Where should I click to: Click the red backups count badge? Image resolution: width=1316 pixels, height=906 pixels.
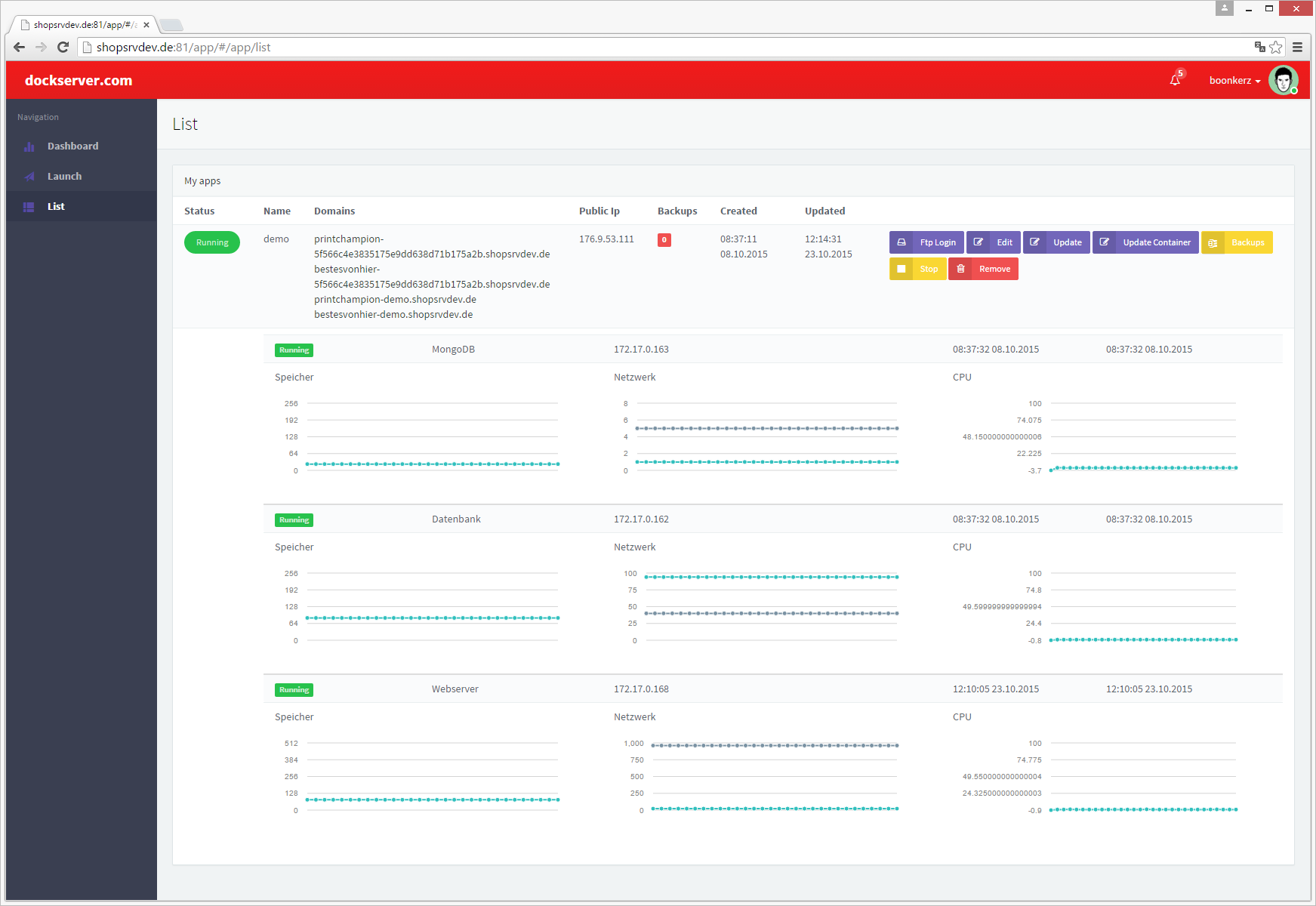(664, 240)
